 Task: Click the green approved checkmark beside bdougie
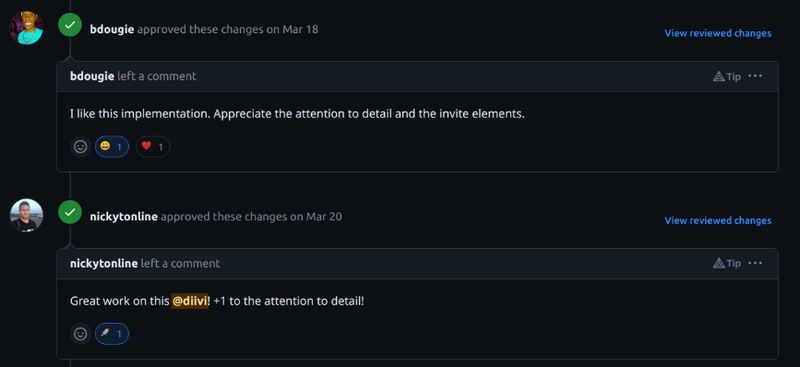point(70,25)
